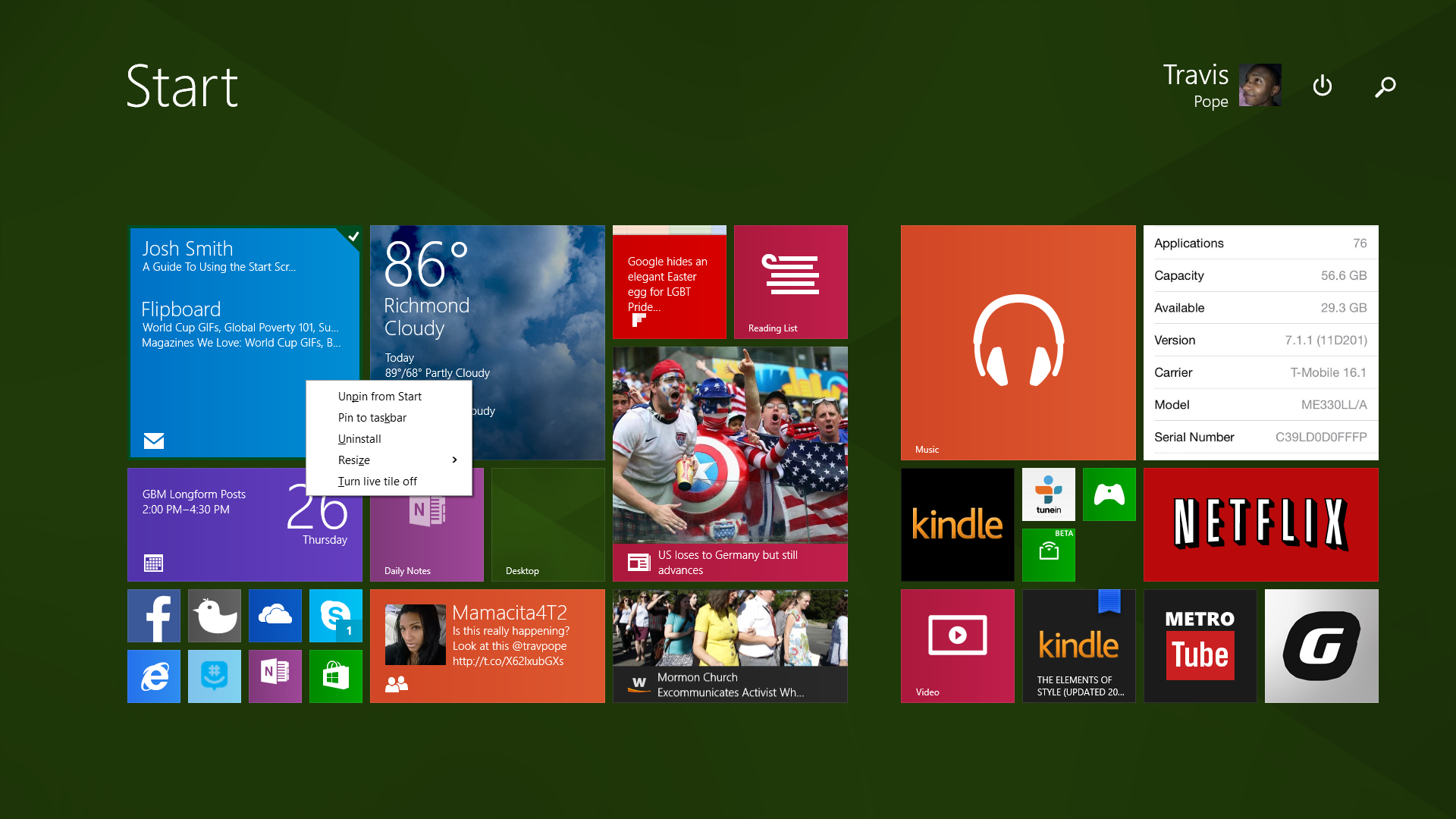This screenshot has height=819, width=1456.
Task: Choose Pin to taskbar
Action: pos(389,418)
